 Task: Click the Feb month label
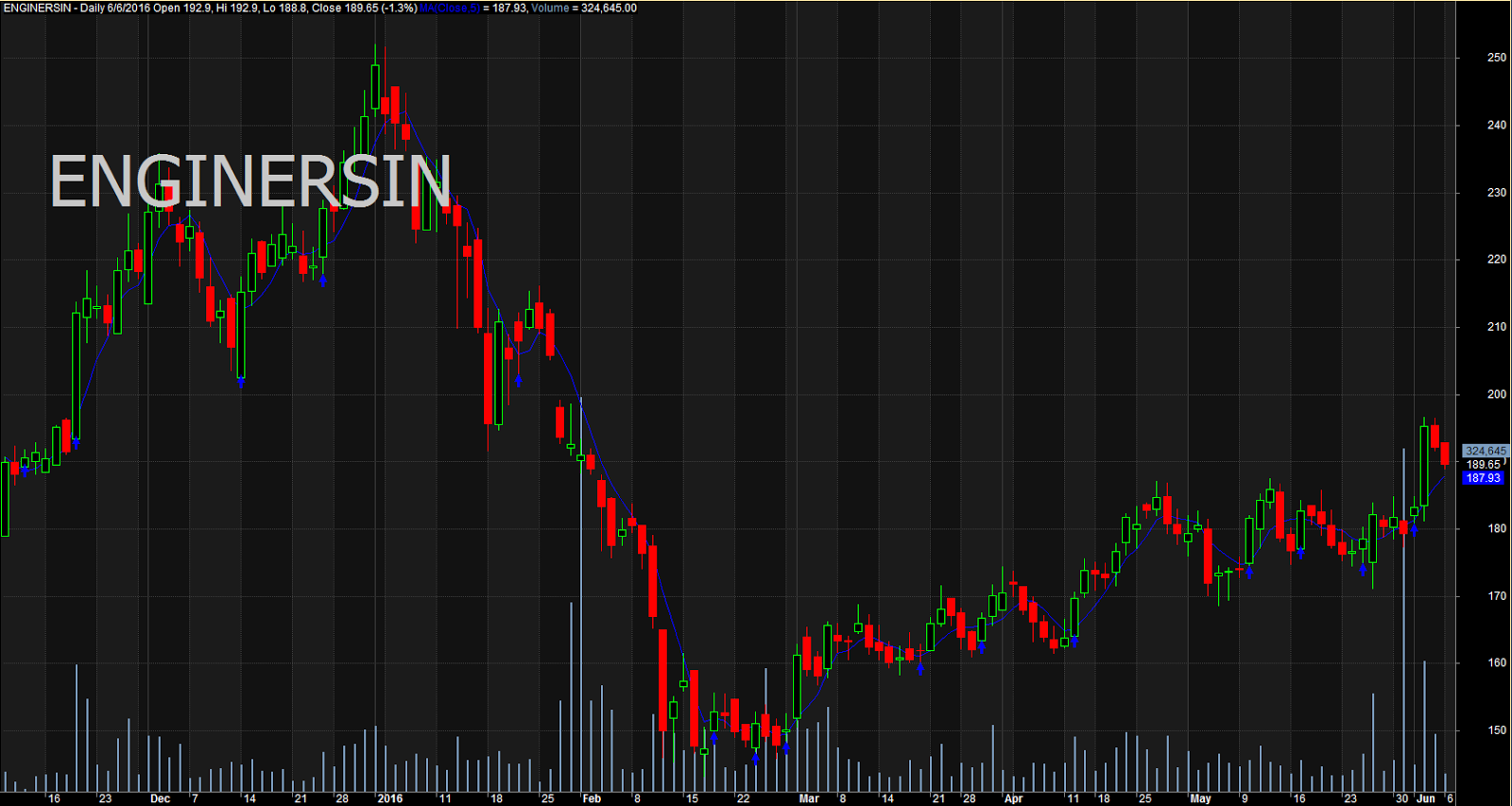click(x=592, y=798)
